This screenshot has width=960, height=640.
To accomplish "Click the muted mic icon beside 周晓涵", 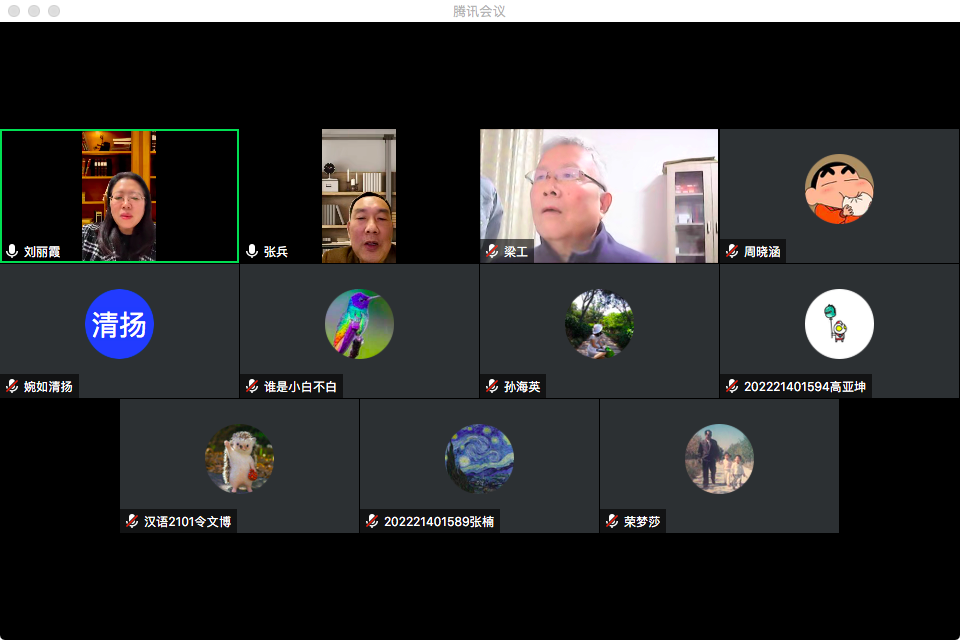I will pyautogui.click(x=732, y=252).
